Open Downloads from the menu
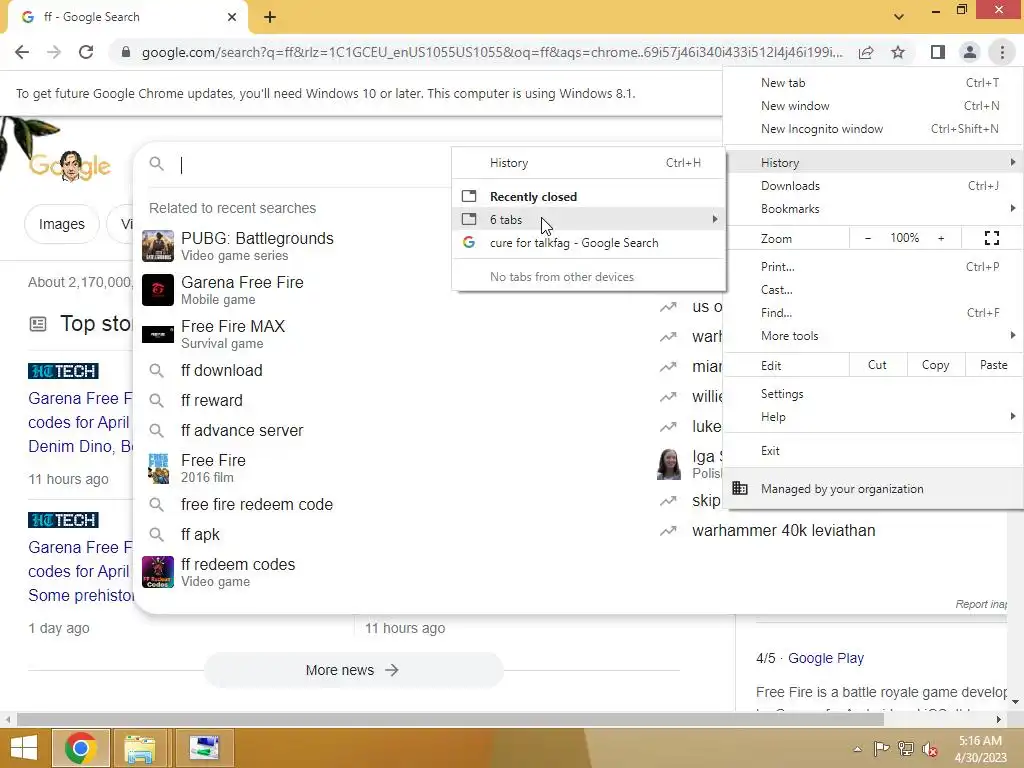Viewport: 1024px width, 768px height. pos(873,186)
